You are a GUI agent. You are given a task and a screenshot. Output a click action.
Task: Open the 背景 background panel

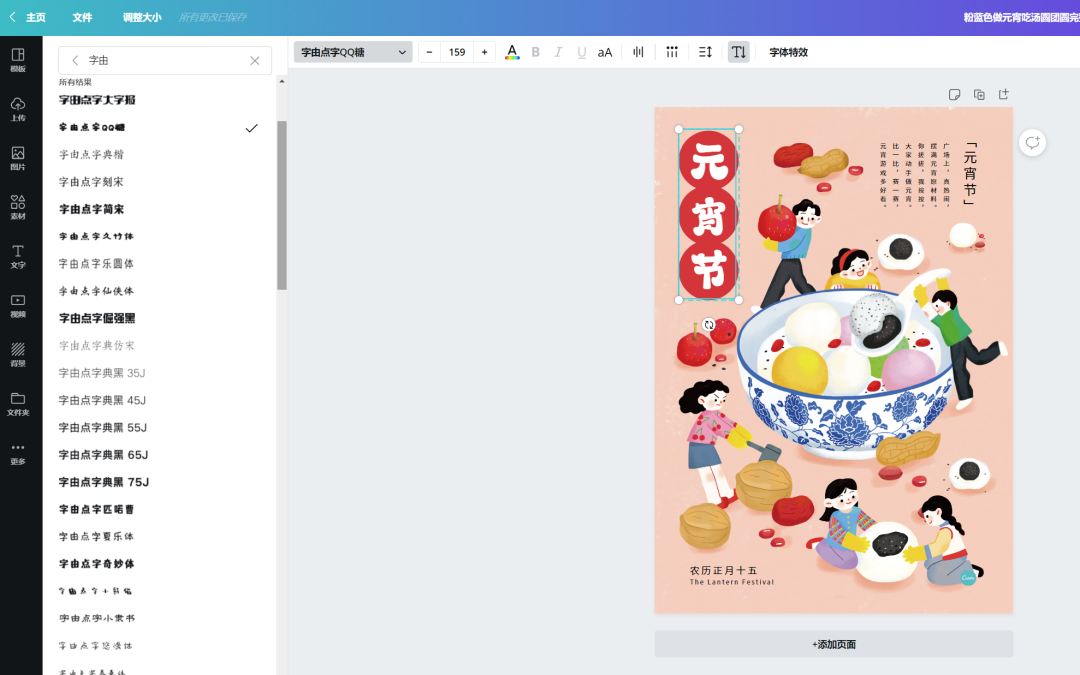pos(18,354)
